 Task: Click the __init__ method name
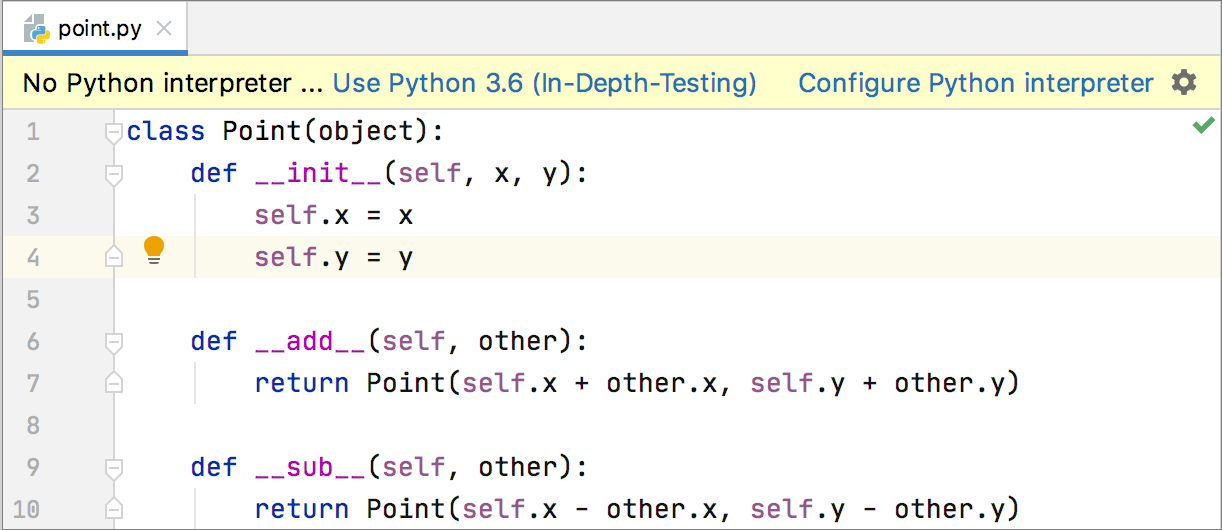point(319,174)
